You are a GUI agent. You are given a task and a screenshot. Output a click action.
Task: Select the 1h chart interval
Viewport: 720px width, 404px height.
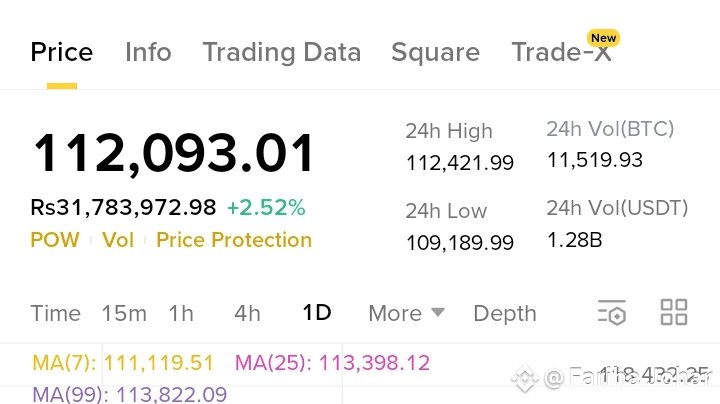(x=181, y=313)
